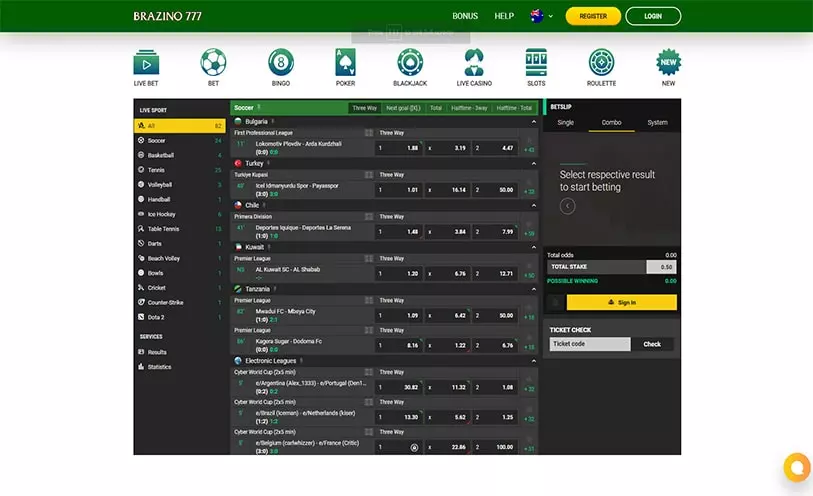Open Statistics under Services
This screenshot has width=813, height=496.
point(179,367)
